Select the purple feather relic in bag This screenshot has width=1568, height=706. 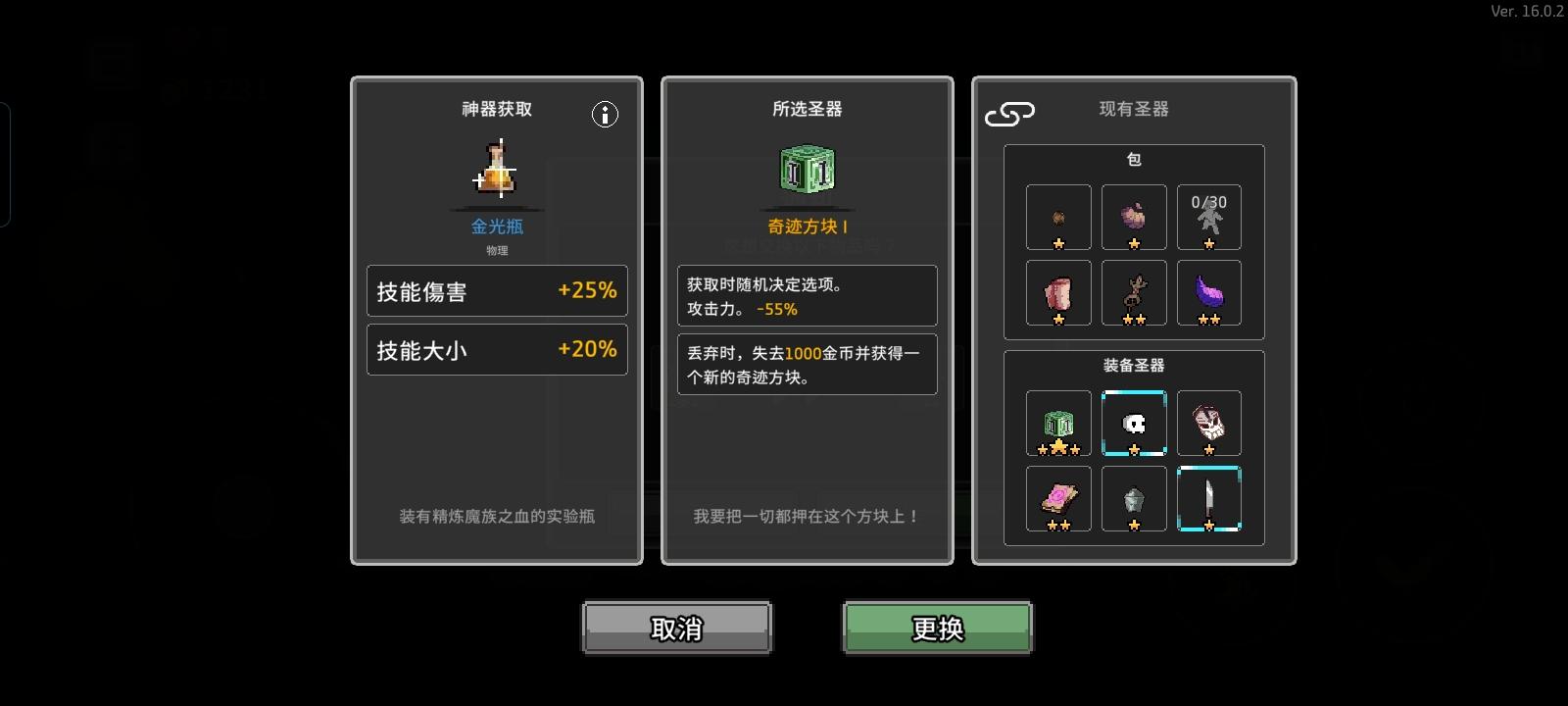coord(1208,292)
